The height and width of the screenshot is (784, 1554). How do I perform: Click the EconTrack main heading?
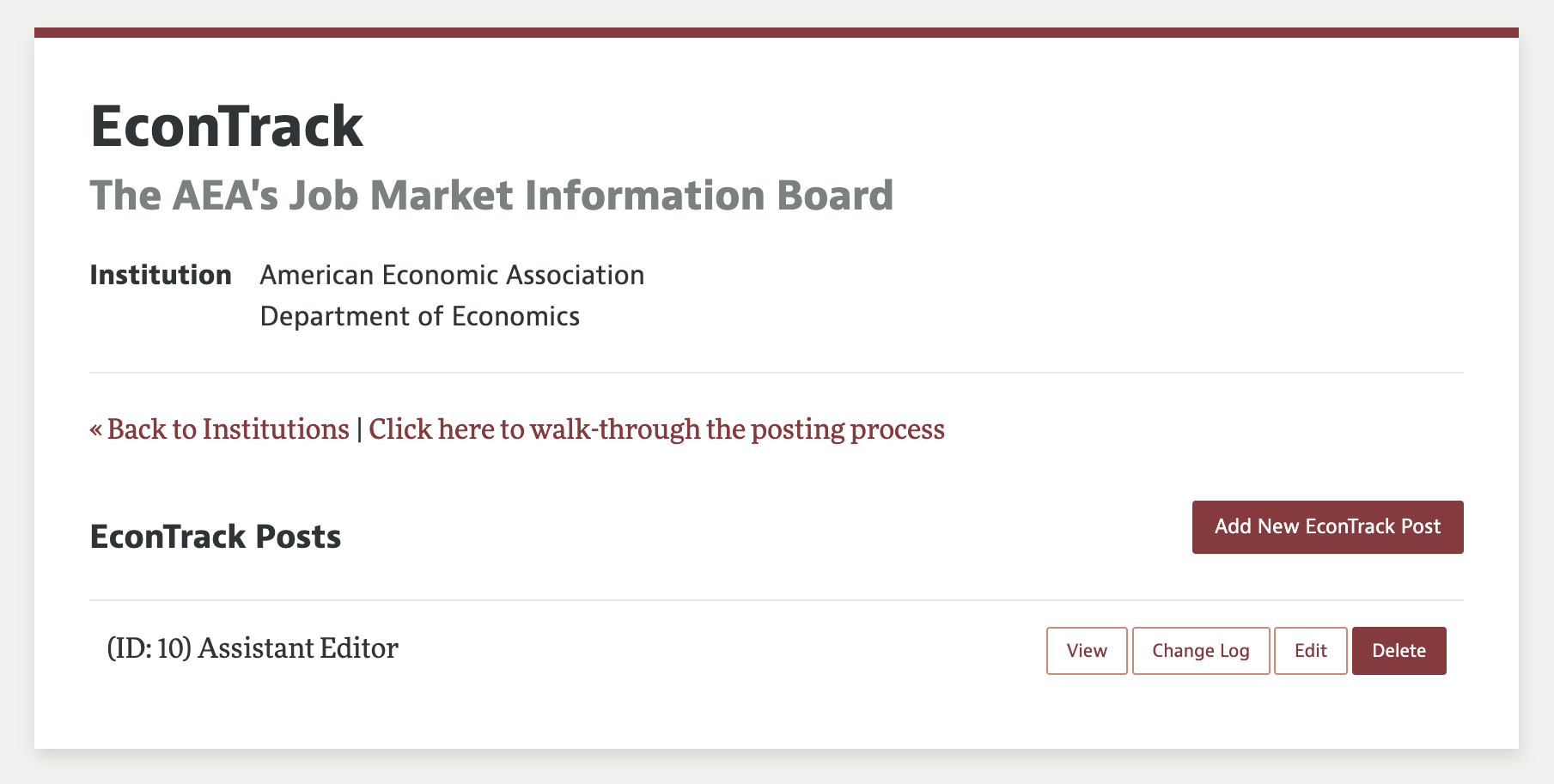click(227, 126)
